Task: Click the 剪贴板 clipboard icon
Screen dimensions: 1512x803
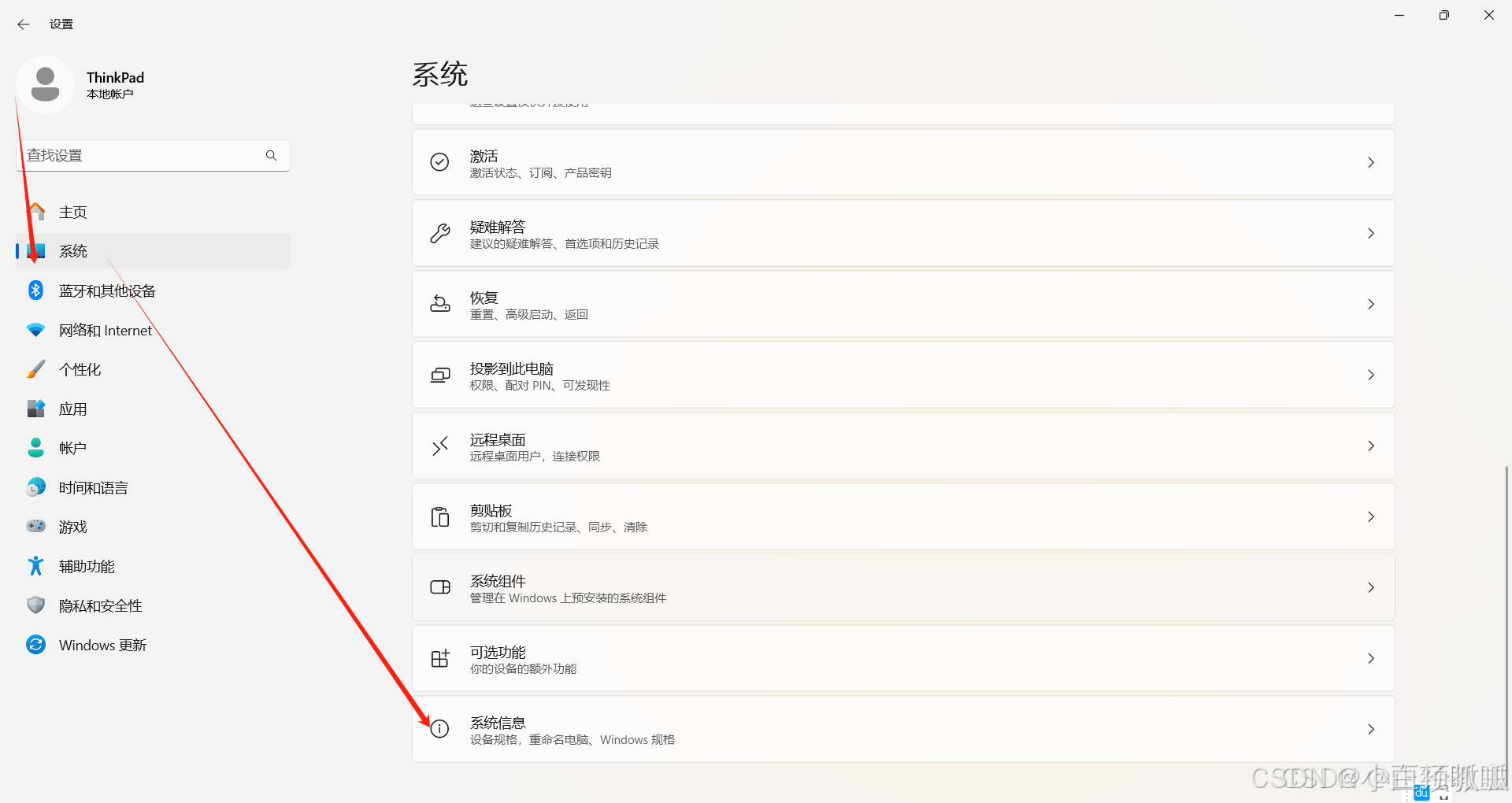Action: click(x=439, y=516)
